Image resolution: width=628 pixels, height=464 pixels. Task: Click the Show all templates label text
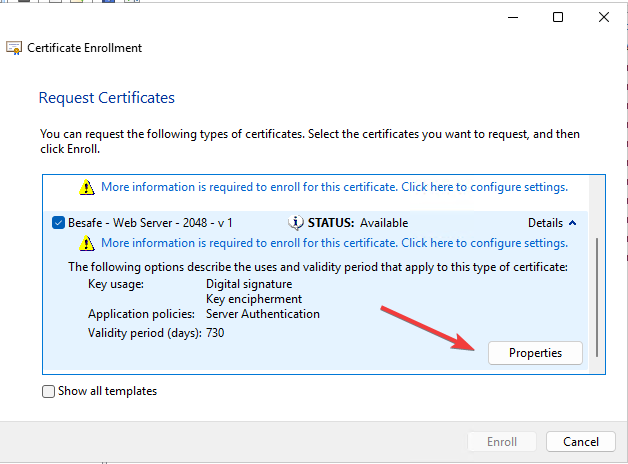tap(107, 391)
